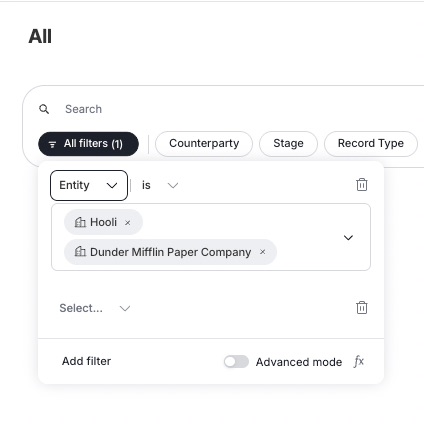424x424 pixels.
Task: Expand the entity values chevron
Action: pos(348,238)
